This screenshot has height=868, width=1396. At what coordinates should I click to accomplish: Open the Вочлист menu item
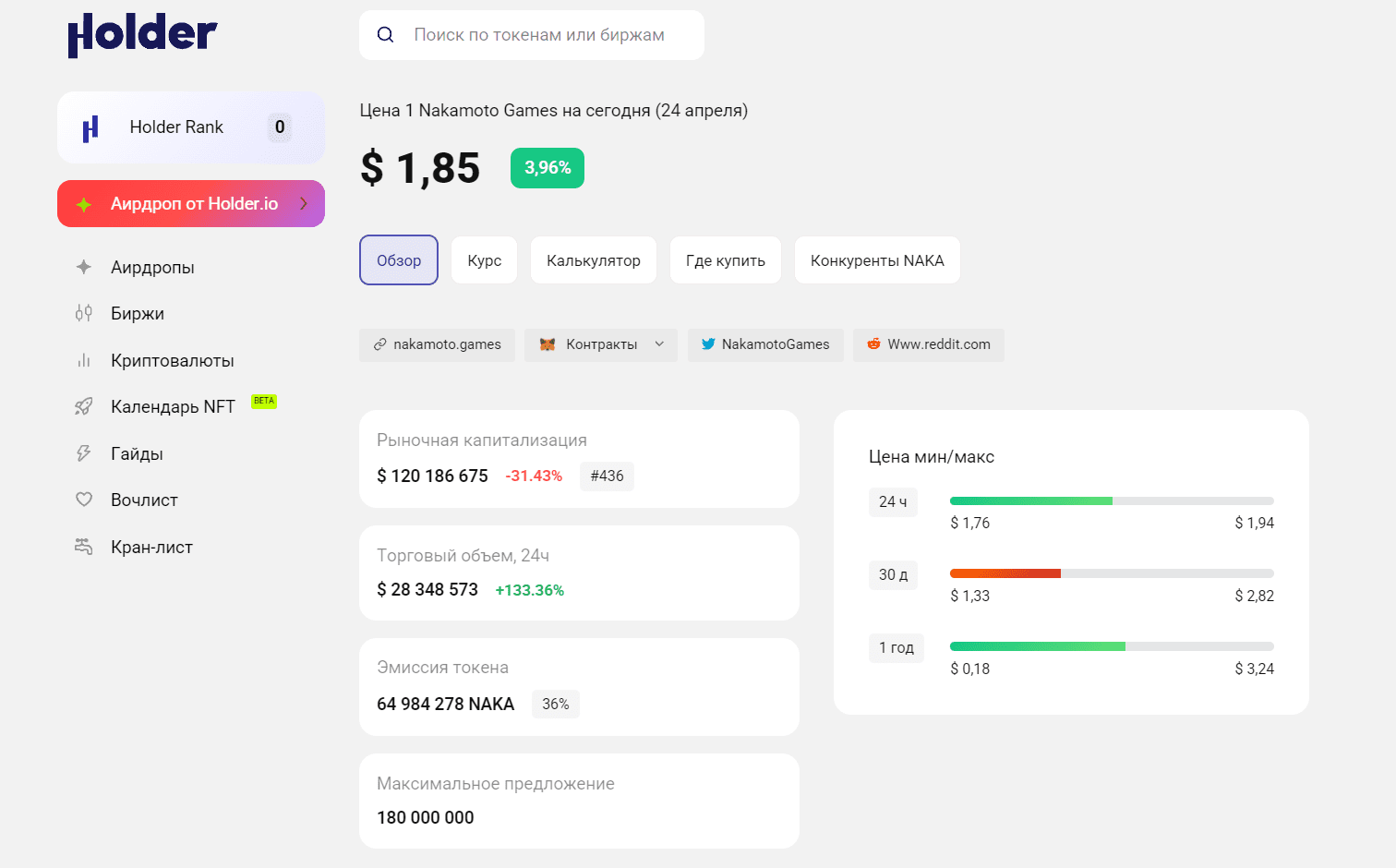[144, 500]
